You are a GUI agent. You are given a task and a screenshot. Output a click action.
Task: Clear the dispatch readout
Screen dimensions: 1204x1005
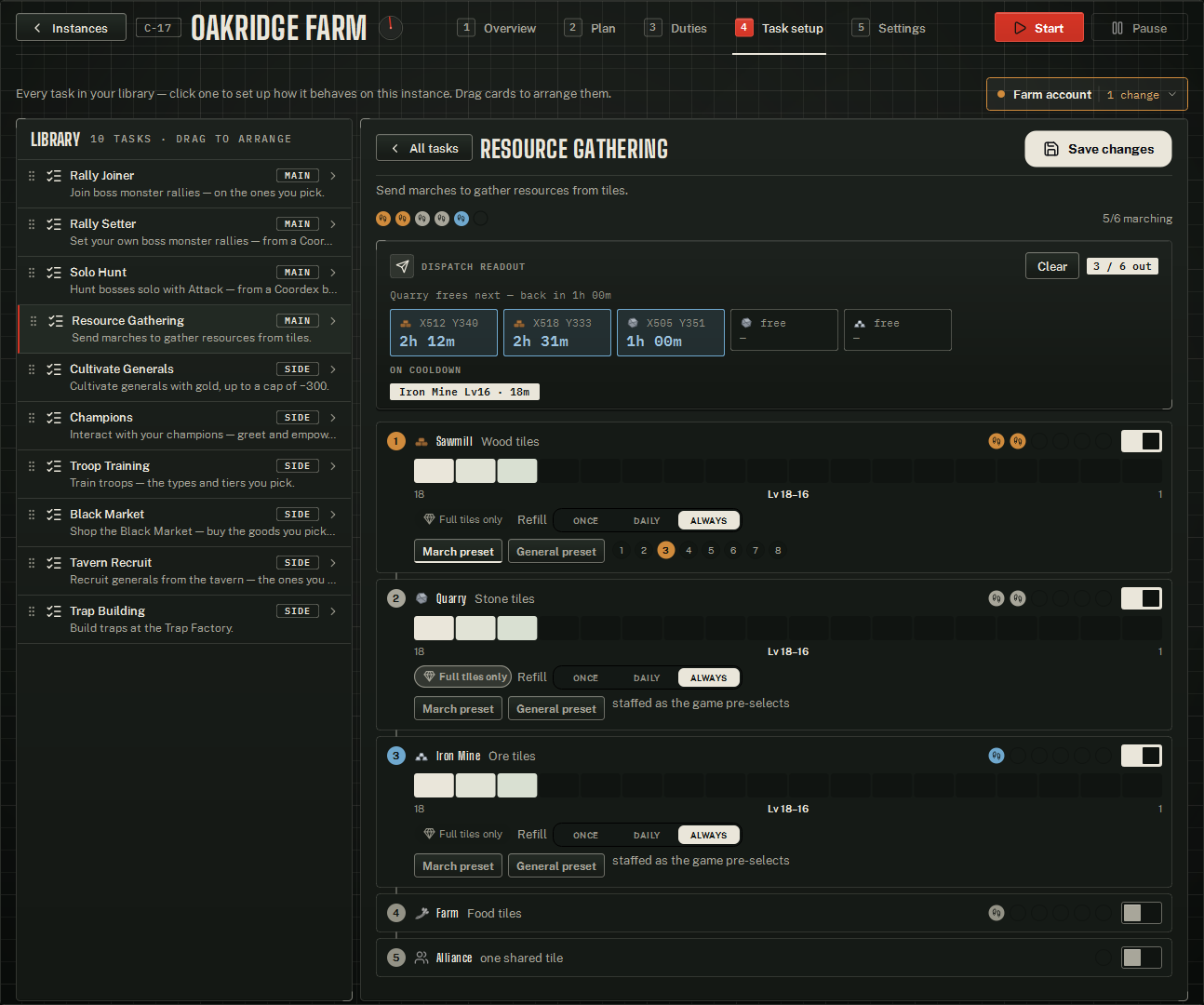(x=1052, y=266)
